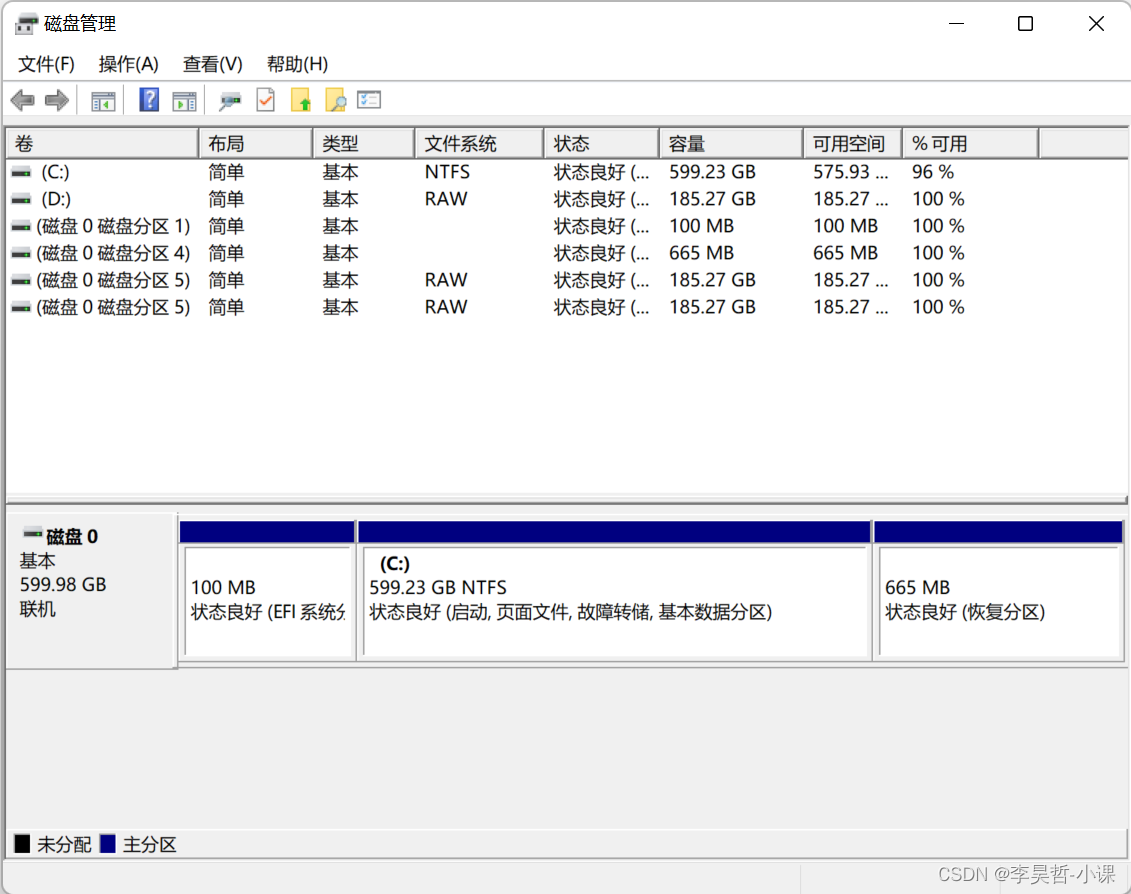This screenshot has width=1131, height=894.
Task: Click the 599.23 GB capacity cell
Action: coord(712,172)
